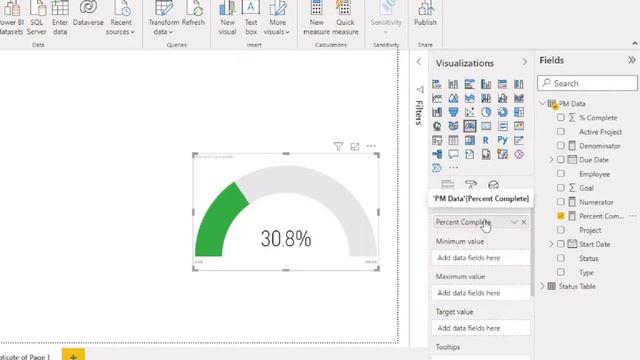Select the Slicer visual
This screenshot has width=640, height=360.
tap(437, 140)
